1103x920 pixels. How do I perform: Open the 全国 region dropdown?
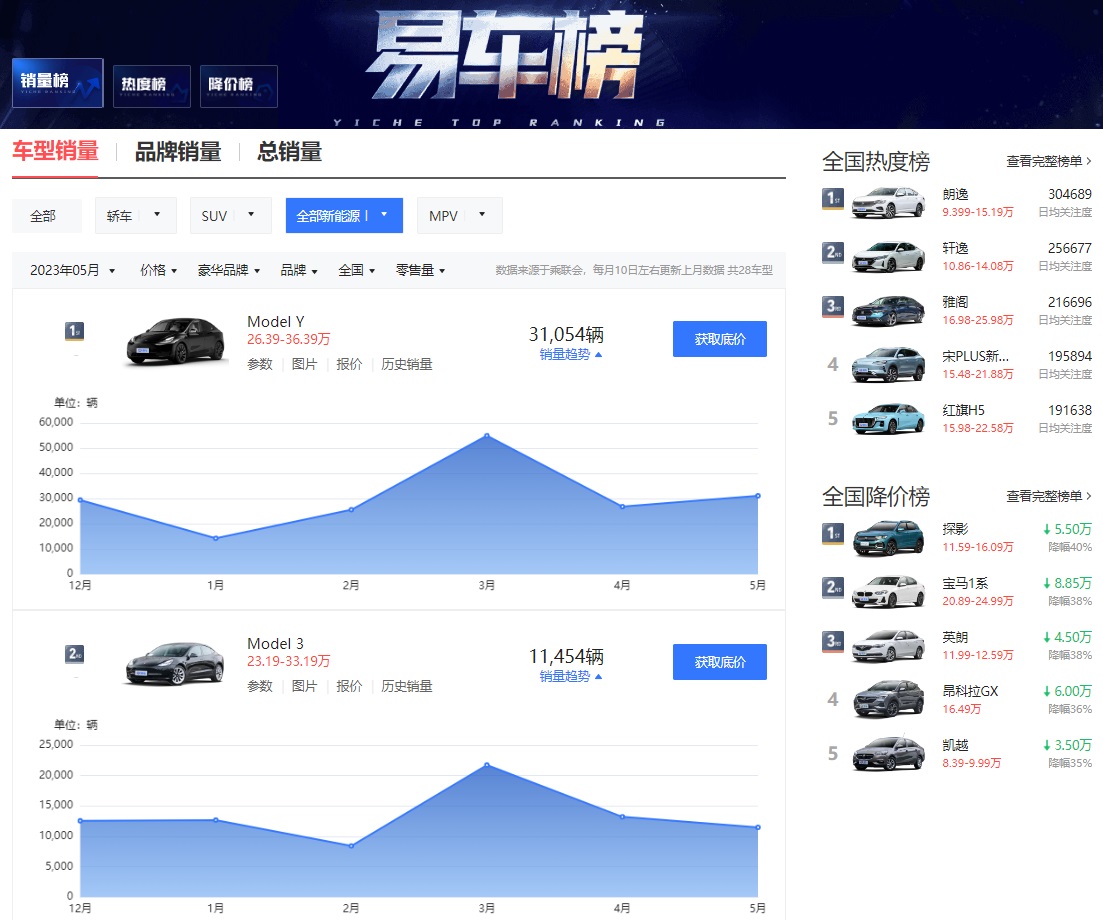coord(357,270)
